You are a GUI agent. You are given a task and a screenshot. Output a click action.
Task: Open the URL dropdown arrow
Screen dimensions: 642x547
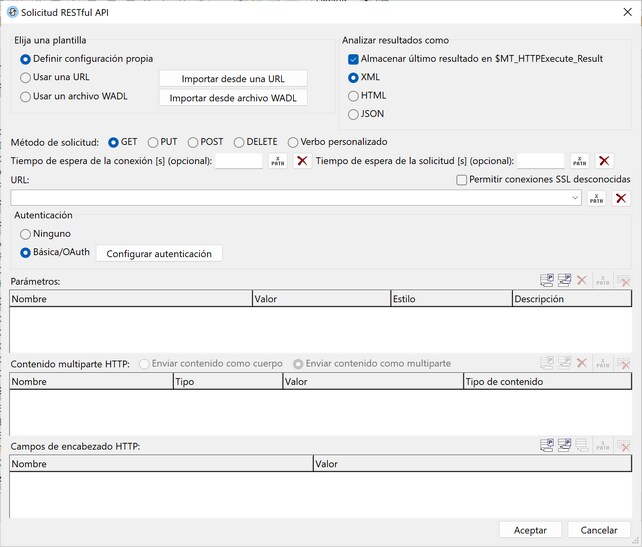point(575,198)
